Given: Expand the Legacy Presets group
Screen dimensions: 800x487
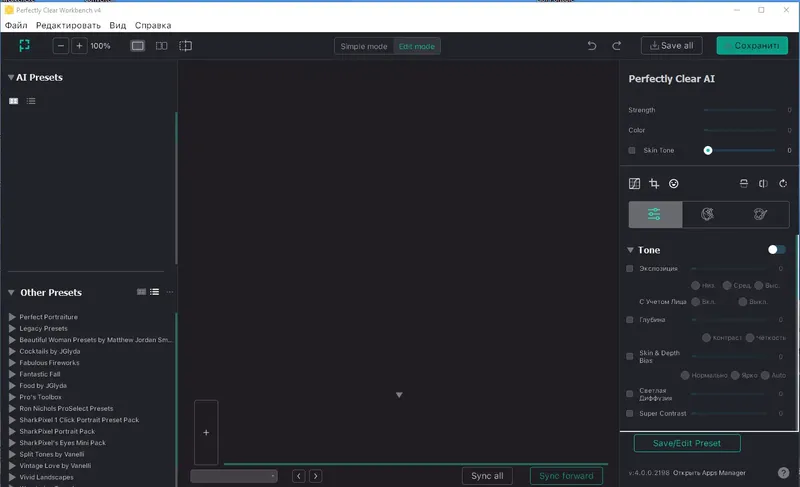Looking at the screenshot, I should pyautogui.click(x=12, y=328).
